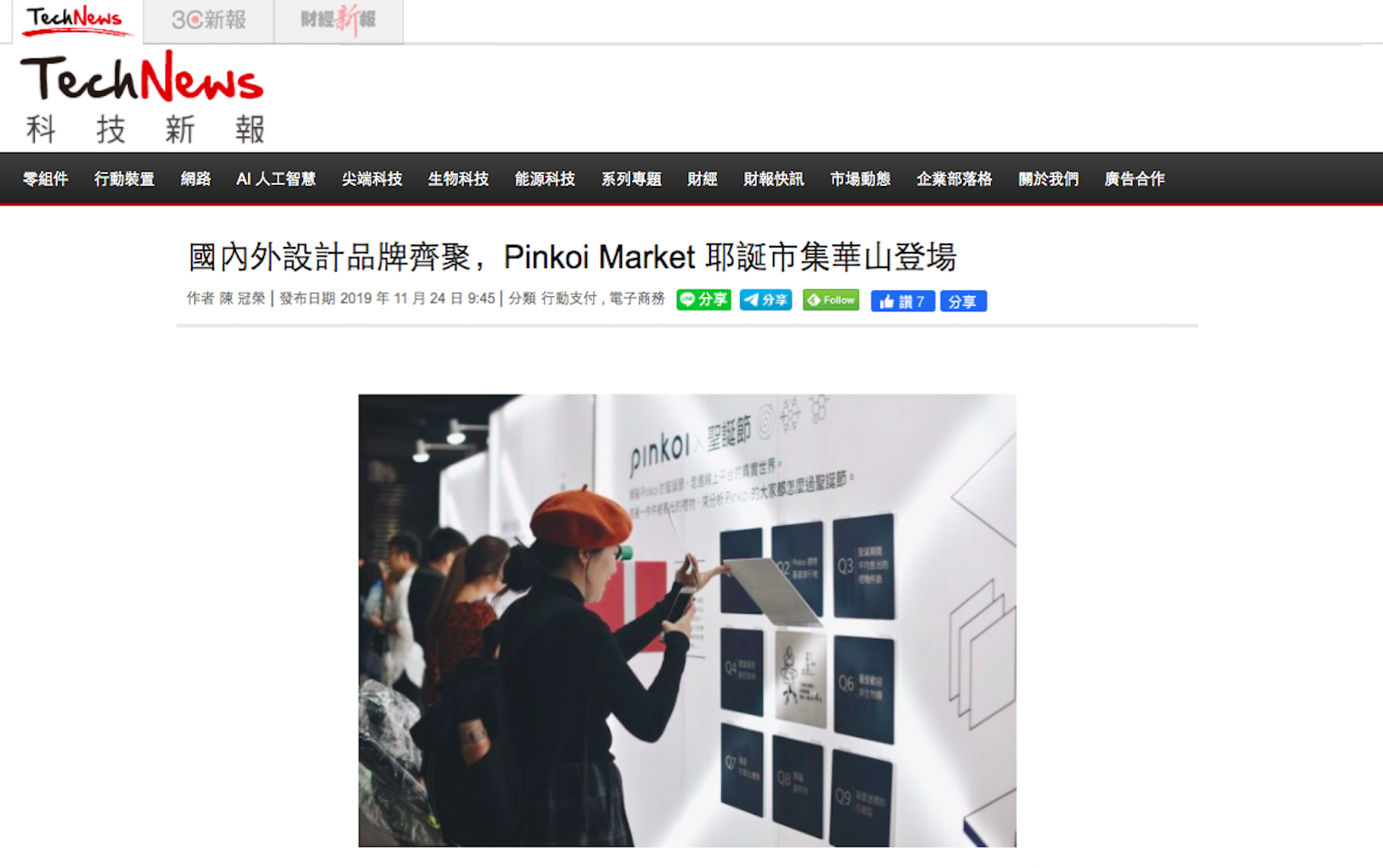This screenshot has height=868, width=1383.
Task: Open the 零組件 menu
Action: 46,179
